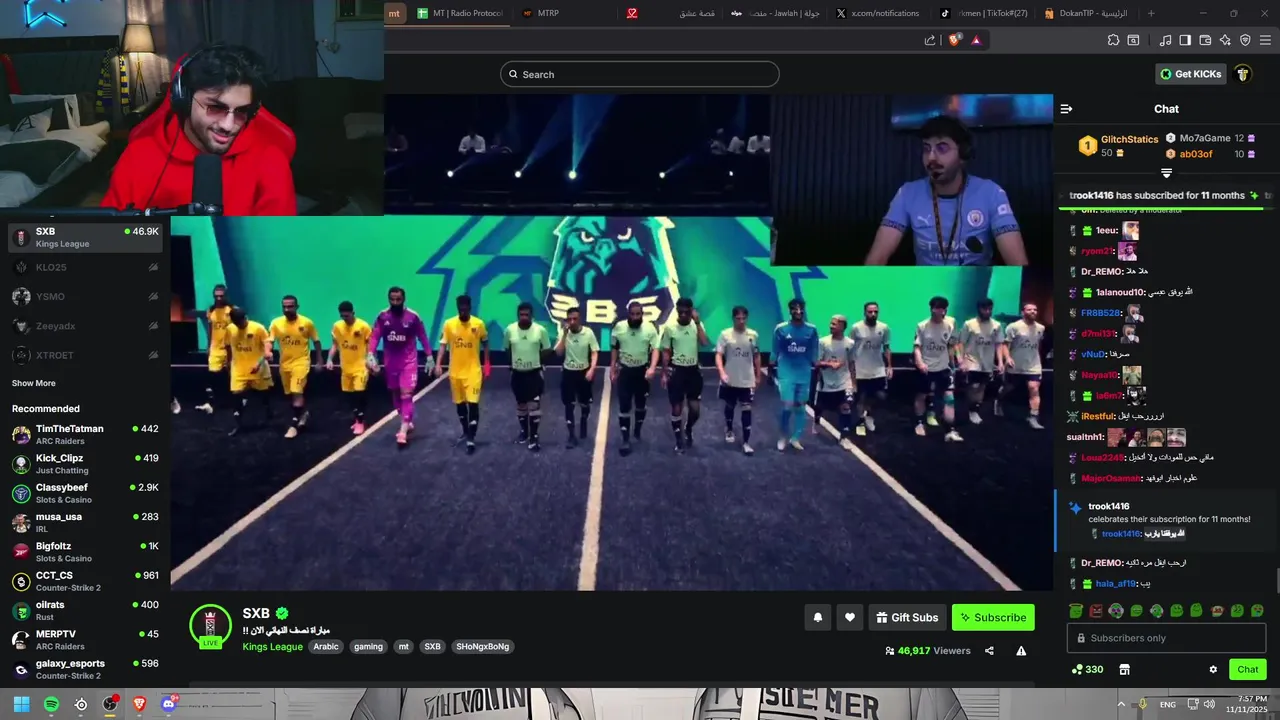This screenshot has height=720, width=1280.
Task: Click the Subscribers only chat input
Action: 1166,638
